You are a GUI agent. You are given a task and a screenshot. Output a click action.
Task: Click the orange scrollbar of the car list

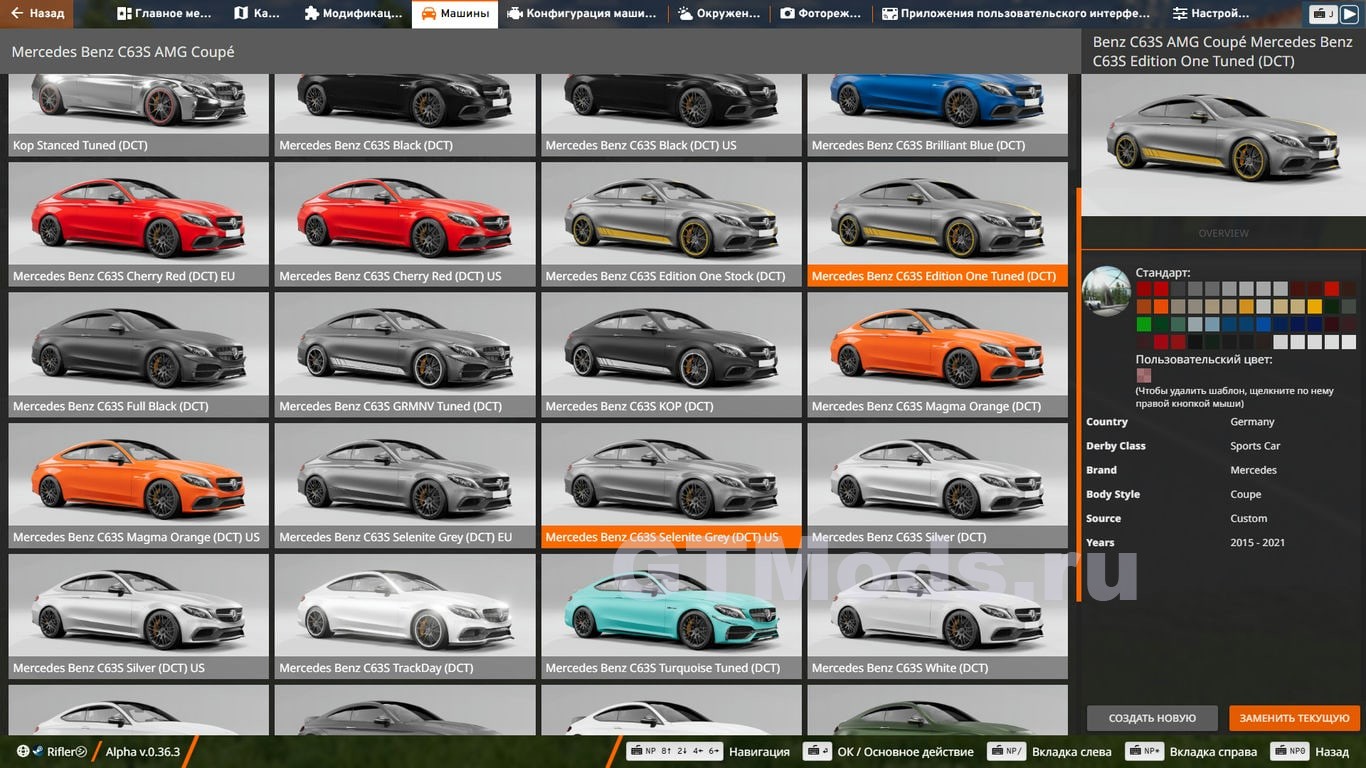point(1078,394)
